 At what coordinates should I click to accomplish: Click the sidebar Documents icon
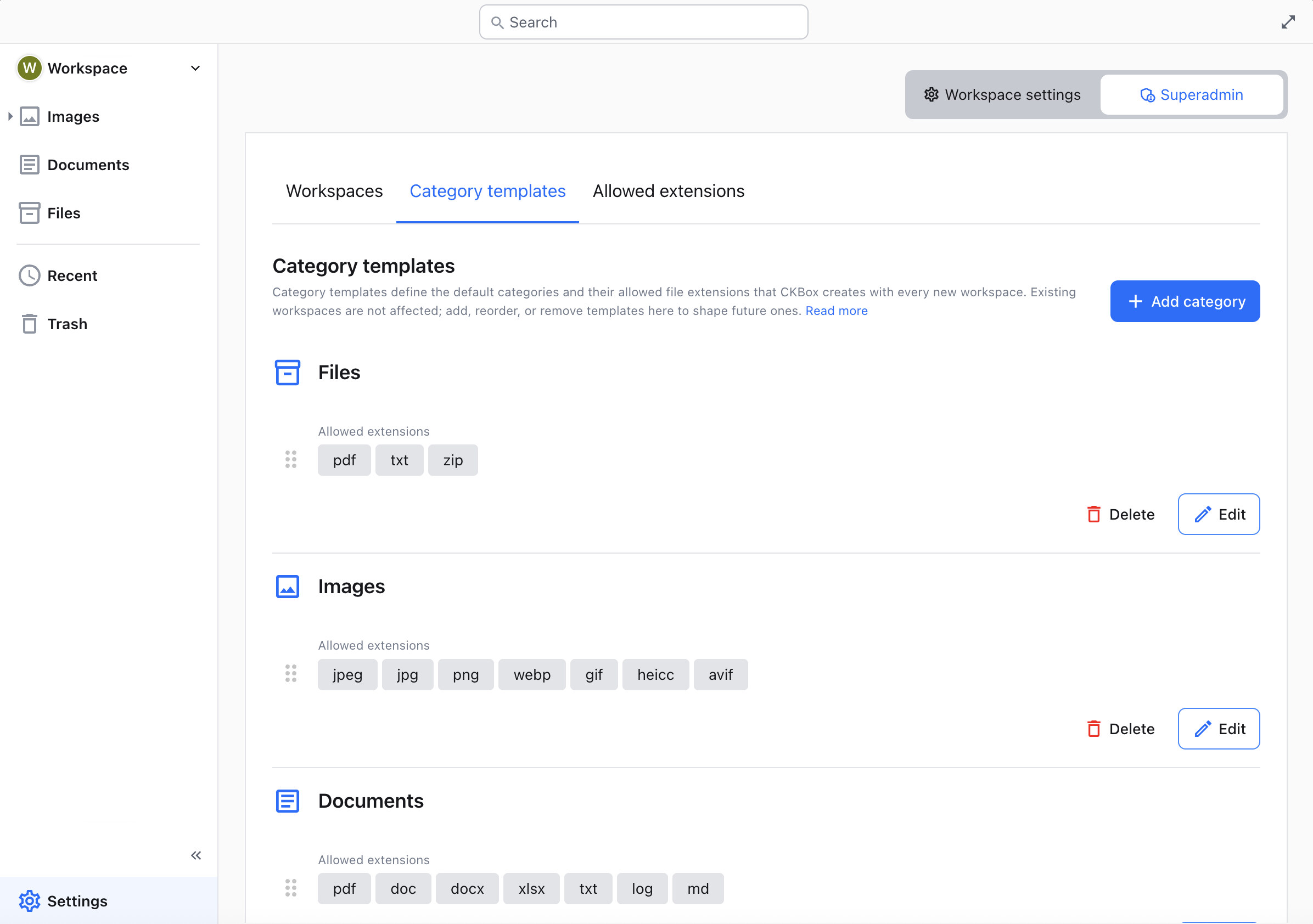pos(30,165)
